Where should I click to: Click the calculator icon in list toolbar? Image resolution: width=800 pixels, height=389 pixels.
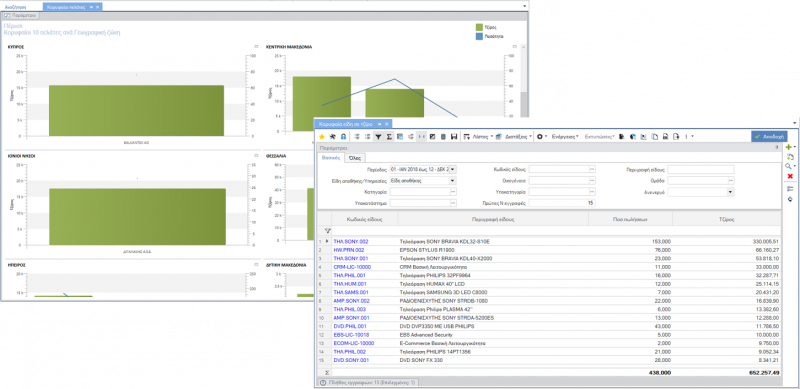443,137
